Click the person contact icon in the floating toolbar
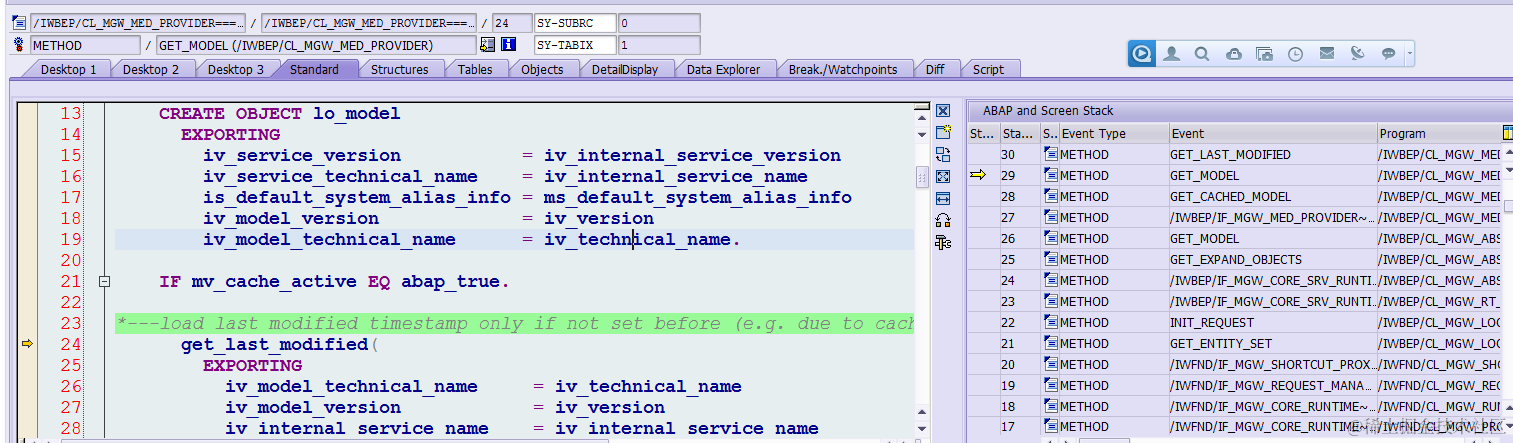Image resolution: width=1513 pixels, height=443 pixels. coord(1172,54)
